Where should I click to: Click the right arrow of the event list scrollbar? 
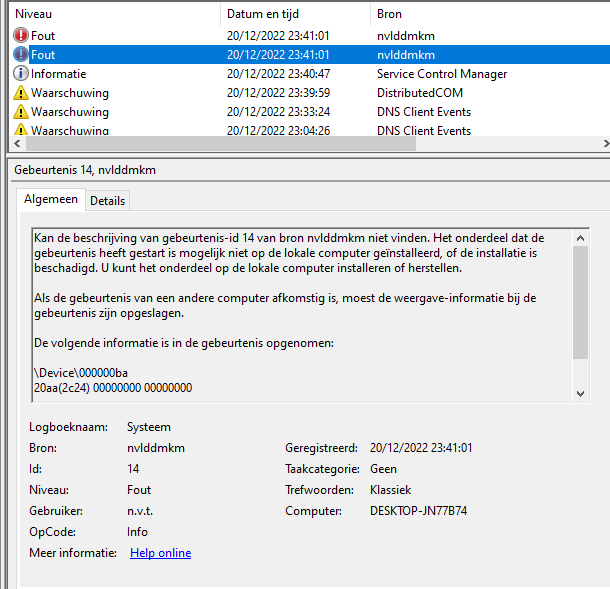pyautogui.click(x=604, y=144)
